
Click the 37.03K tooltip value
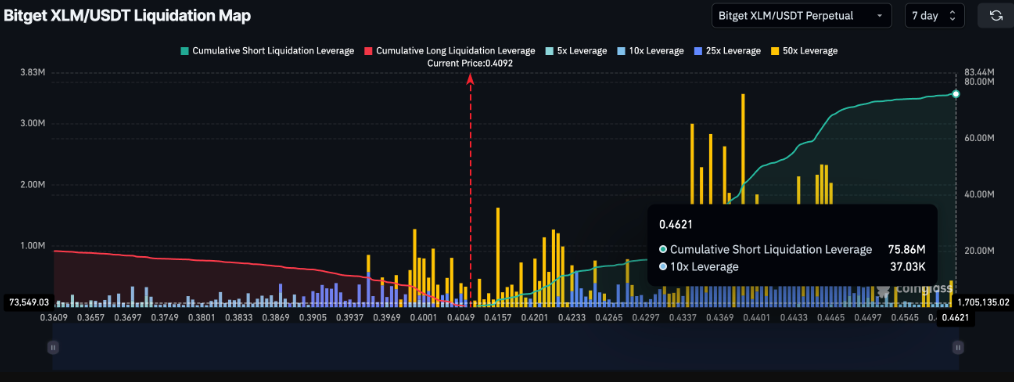click(x=908, y=266)
